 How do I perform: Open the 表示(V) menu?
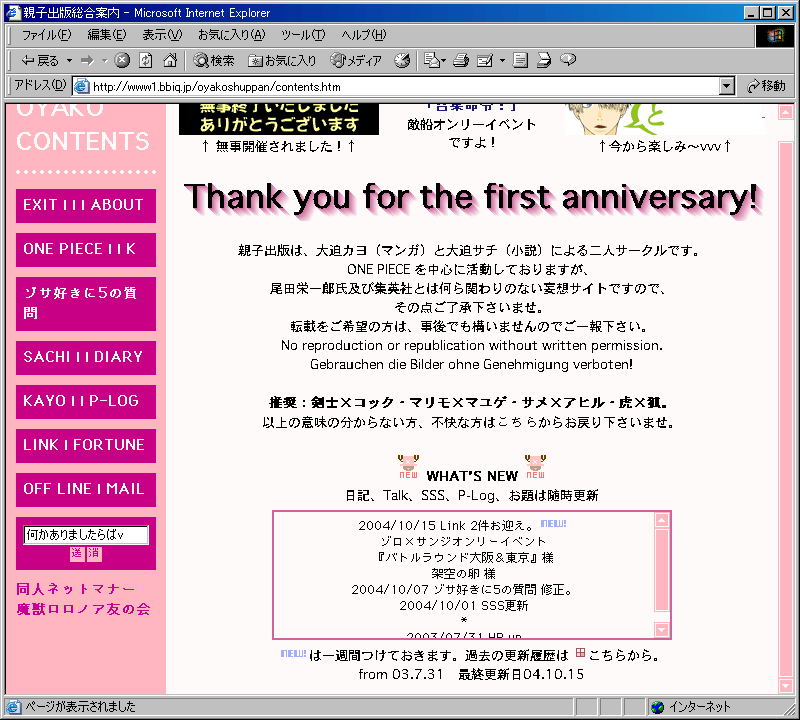pos(162,35)
